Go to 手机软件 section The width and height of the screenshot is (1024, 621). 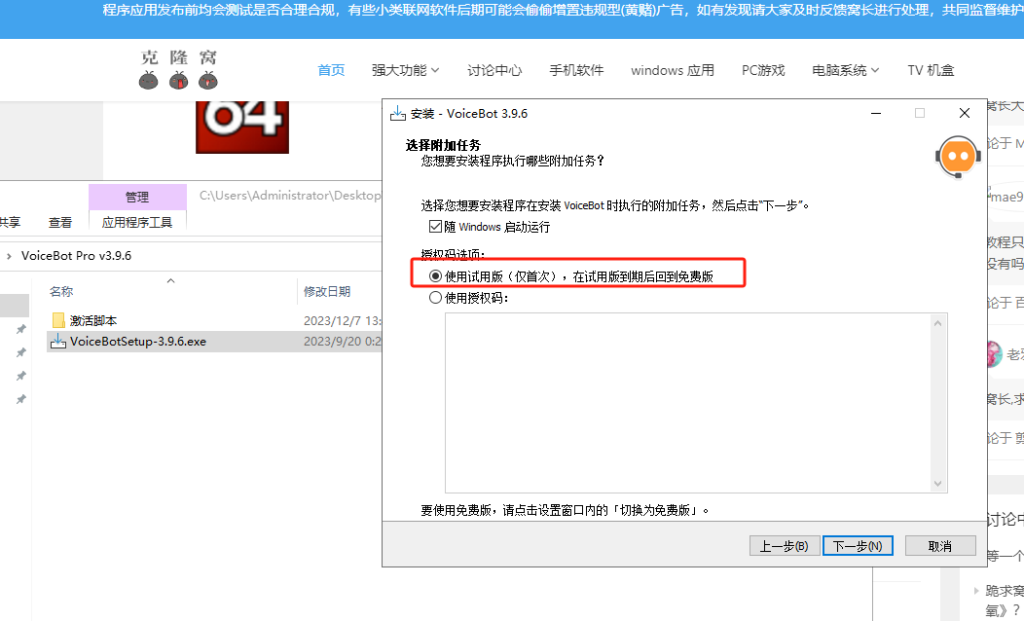point(576,70)
